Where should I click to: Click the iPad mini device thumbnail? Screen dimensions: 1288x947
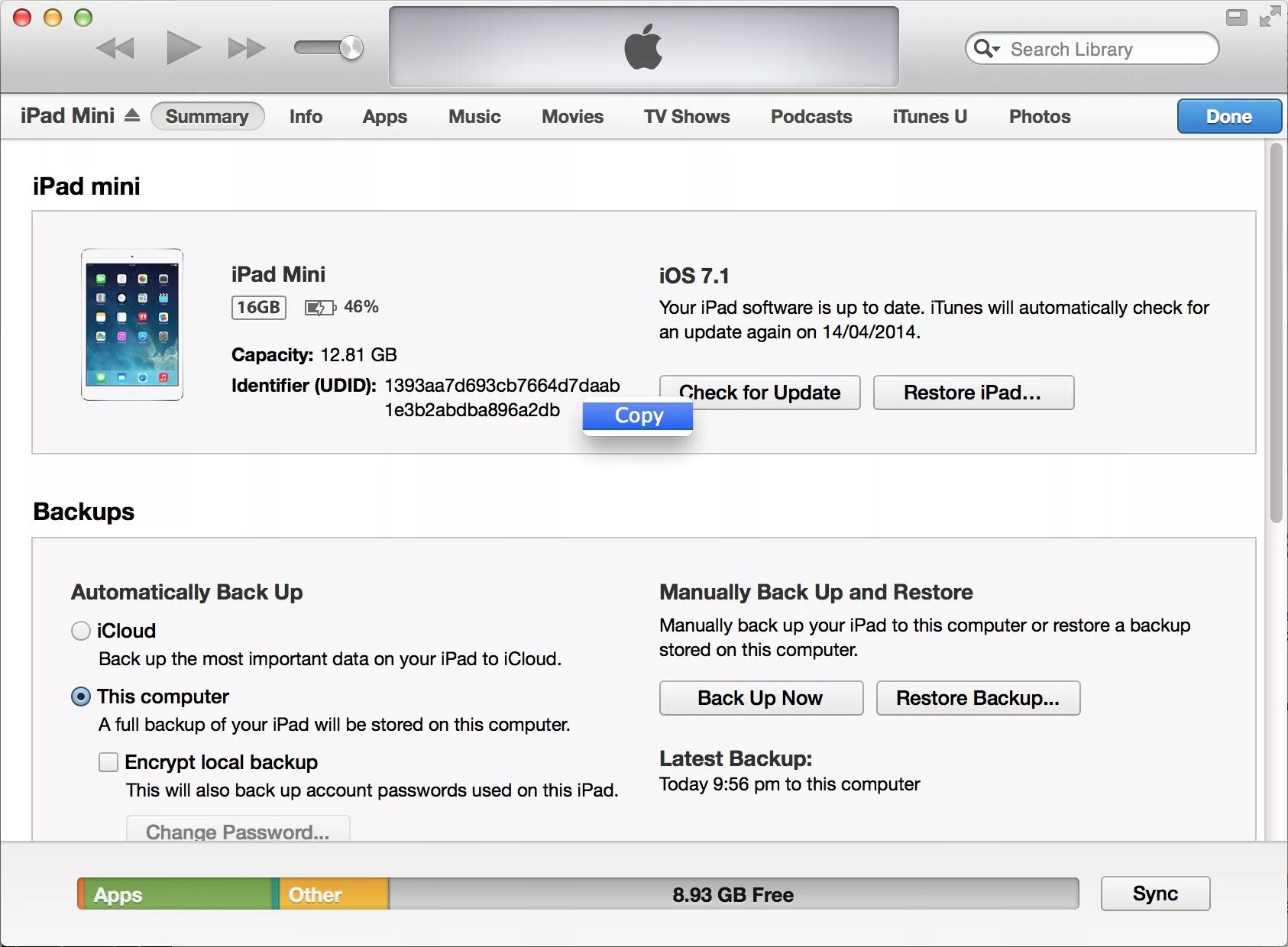132,325
